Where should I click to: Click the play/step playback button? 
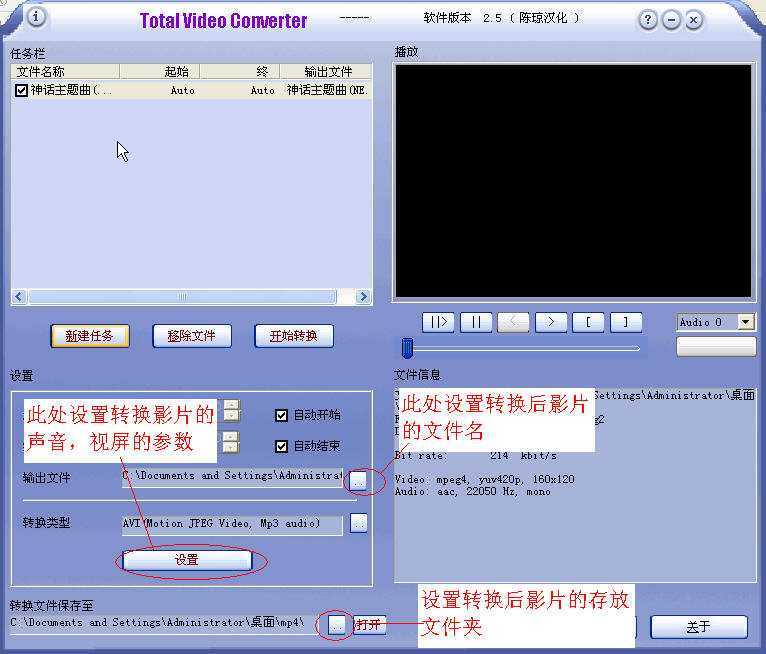(x=438, y=322)
